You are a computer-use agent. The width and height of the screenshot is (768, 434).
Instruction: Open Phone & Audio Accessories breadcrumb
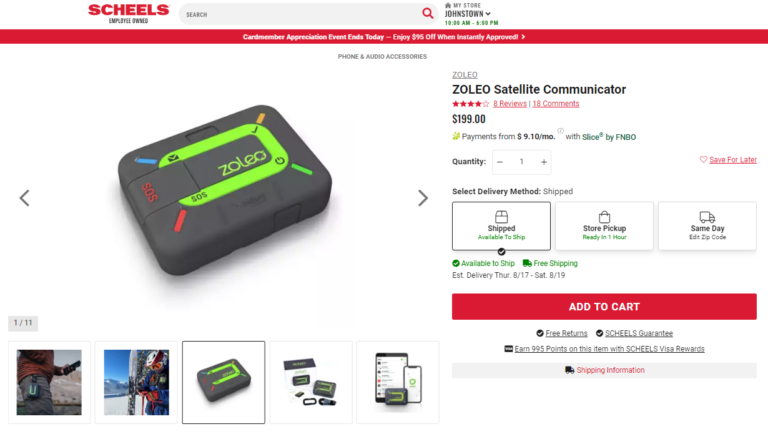coord(382,57)
